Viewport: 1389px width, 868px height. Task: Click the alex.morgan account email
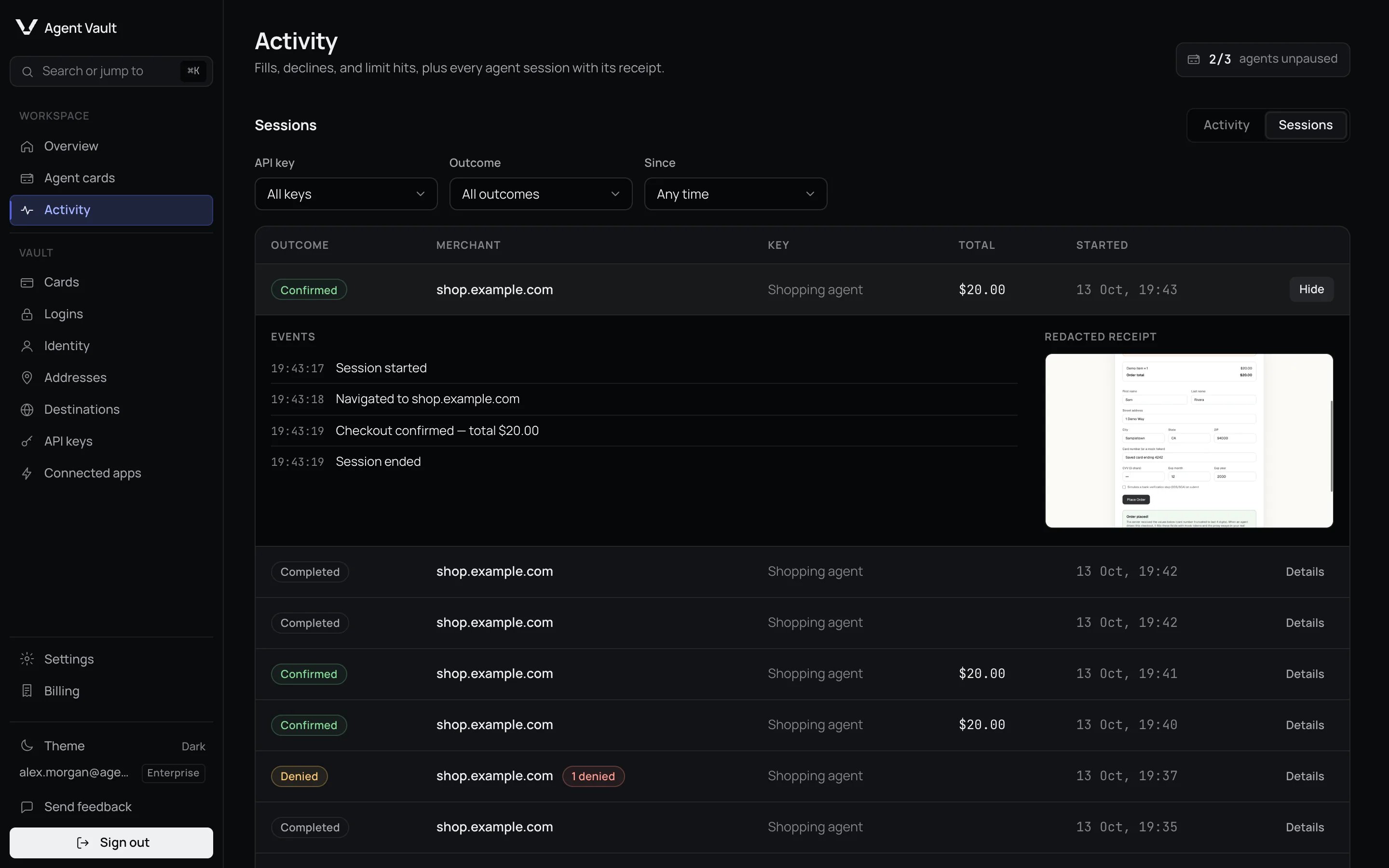click(x=74, y=773)
